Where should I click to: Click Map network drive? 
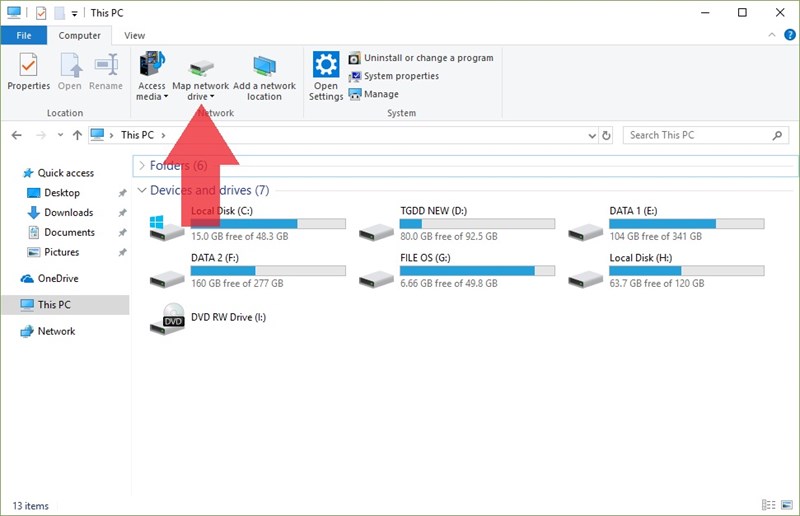tap(201, 76)
